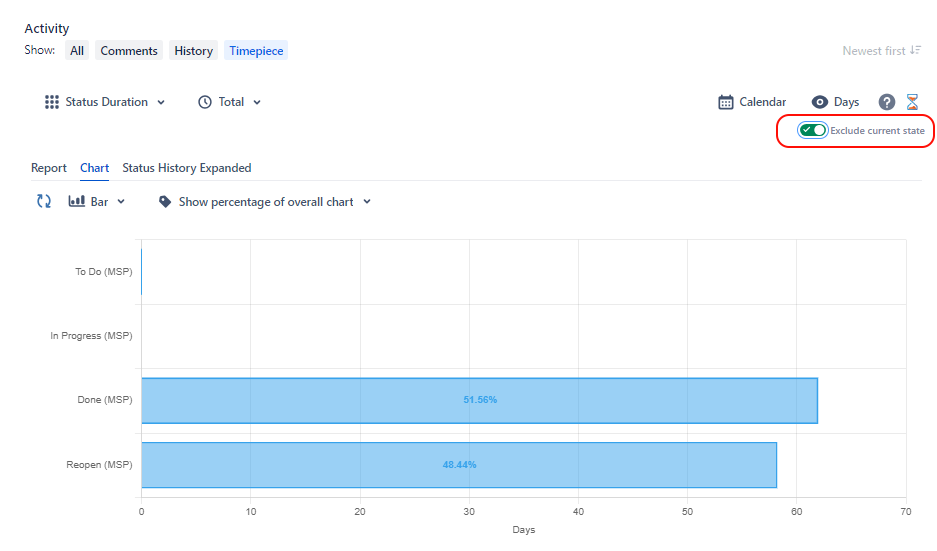Expand Show percentage of overall chart dropdown
937x551 pixels.
pos(367,202)
